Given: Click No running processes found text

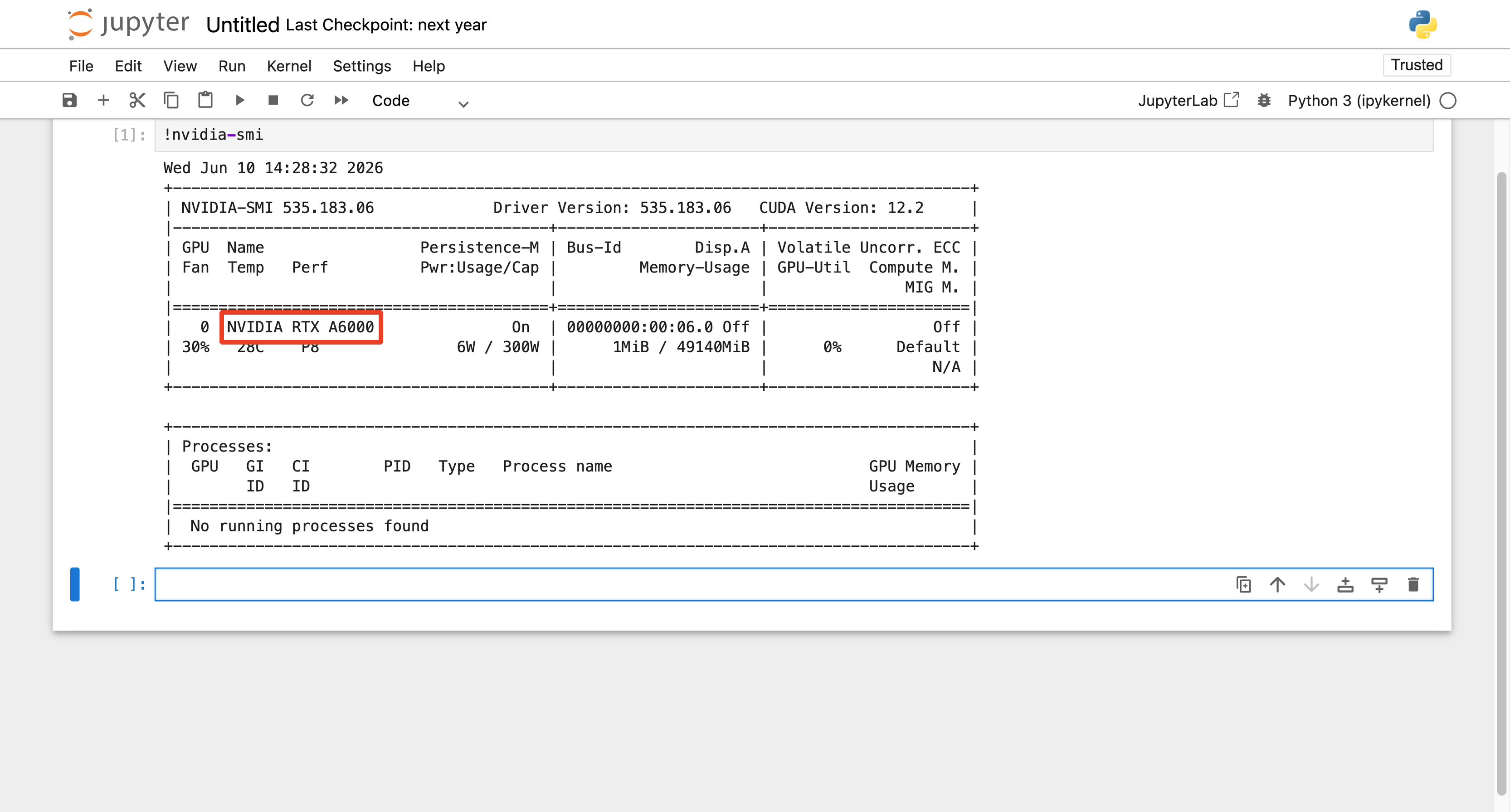Looking at the screenshot, I should pos(310,526).
